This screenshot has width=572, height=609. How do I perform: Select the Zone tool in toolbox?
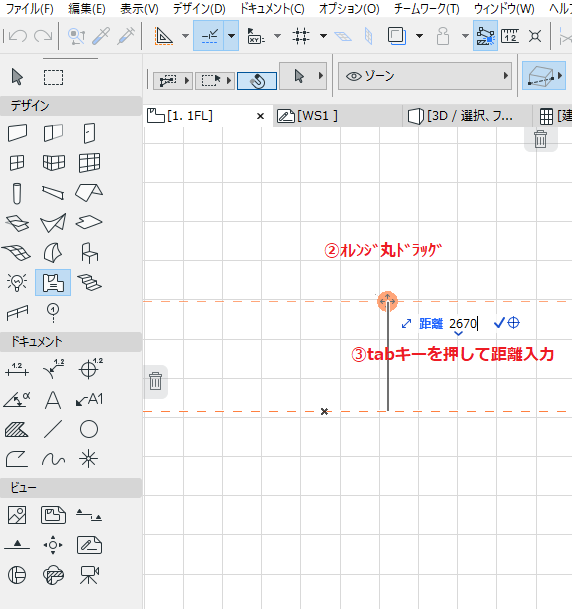tap(53, 283)
